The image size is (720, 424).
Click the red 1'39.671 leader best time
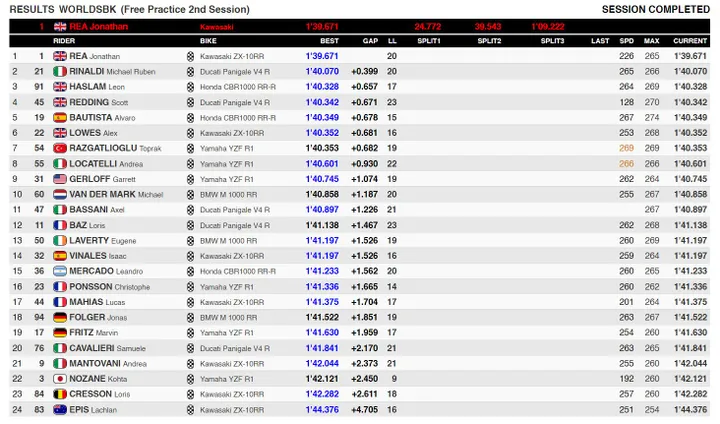click(x=322, y=27)
